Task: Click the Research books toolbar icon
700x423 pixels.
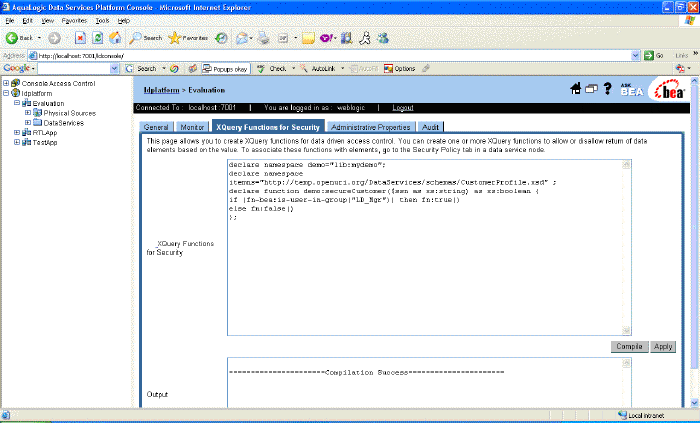Action: (x=346, y=38)
